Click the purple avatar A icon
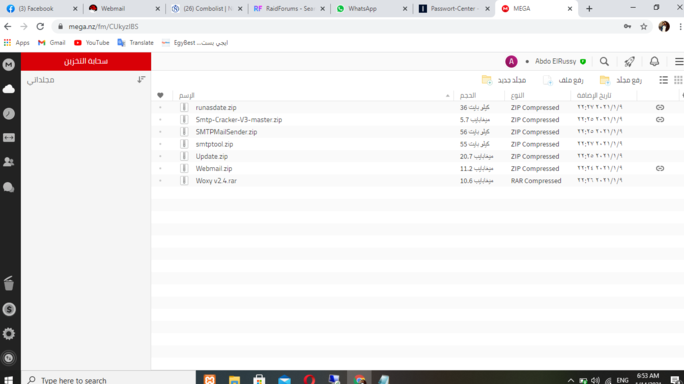This screenshot has width=684, height=384. click(x=511, y=62)
